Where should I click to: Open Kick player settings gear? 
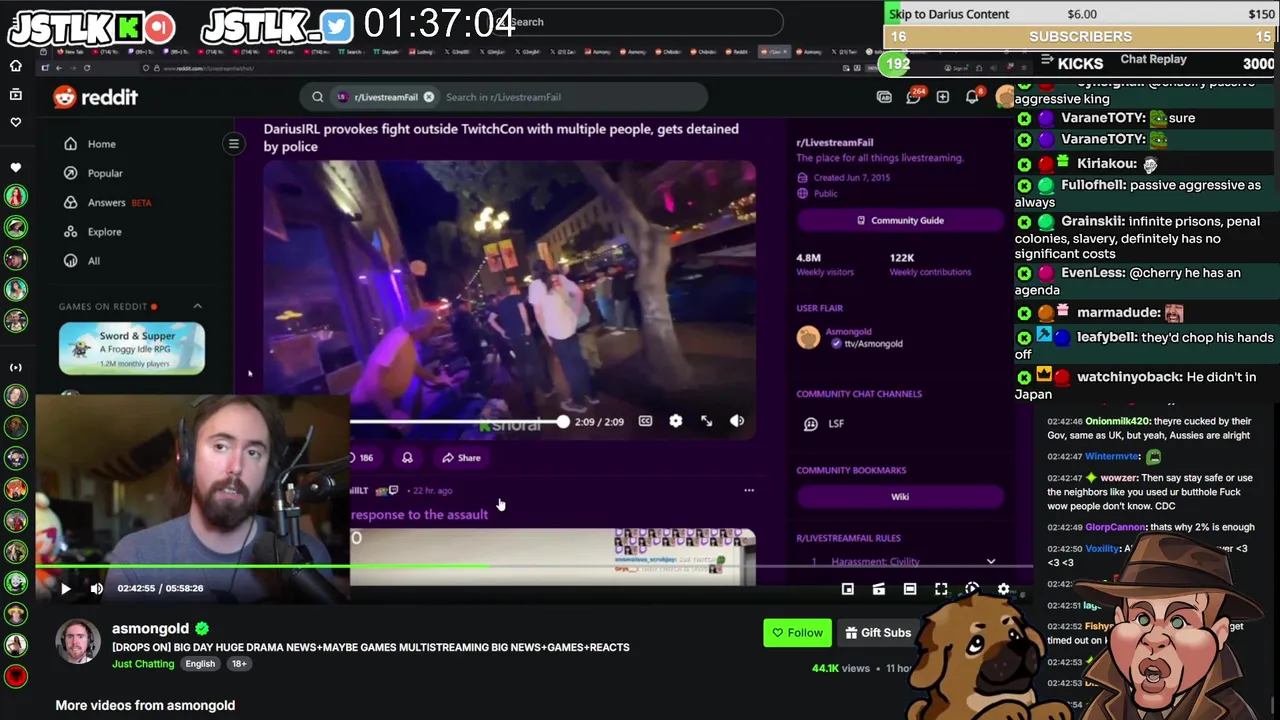[x=1003, y=589]
